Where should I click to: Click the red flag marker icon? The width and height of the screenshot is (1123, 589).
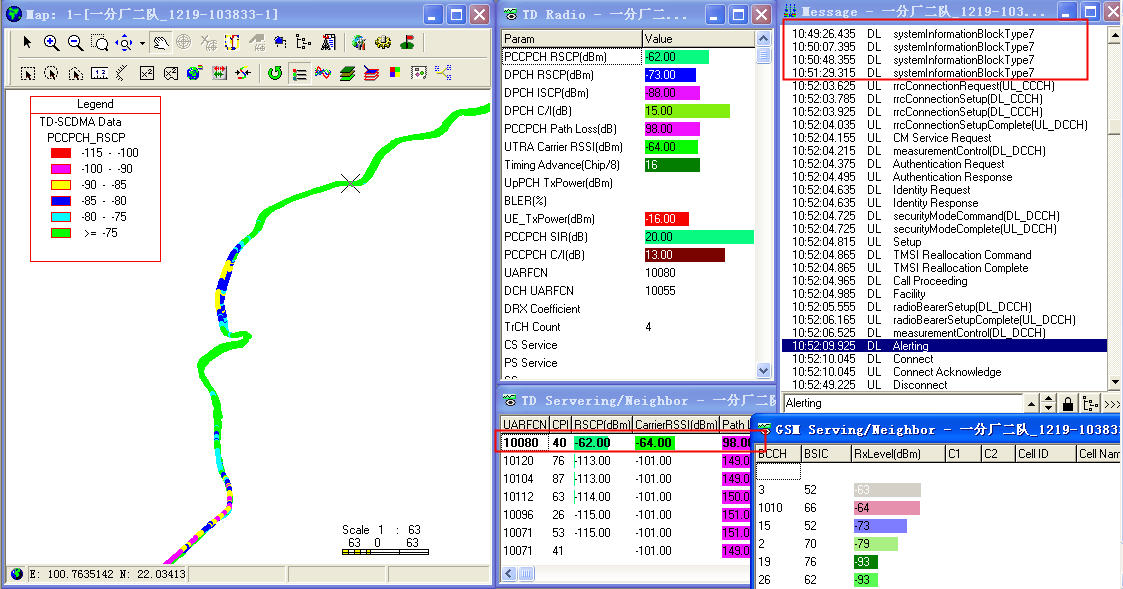pos(408,43)
